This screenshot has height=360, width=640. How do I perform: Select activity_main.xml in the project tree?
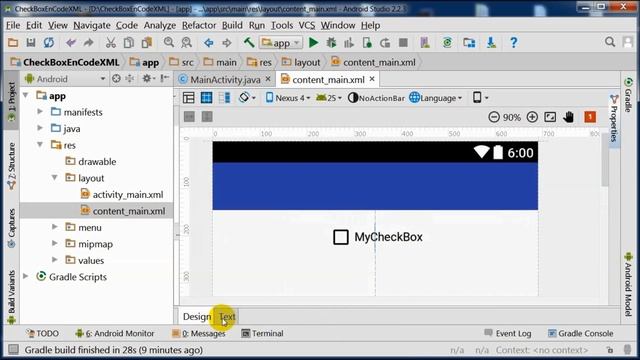point(127,195)
